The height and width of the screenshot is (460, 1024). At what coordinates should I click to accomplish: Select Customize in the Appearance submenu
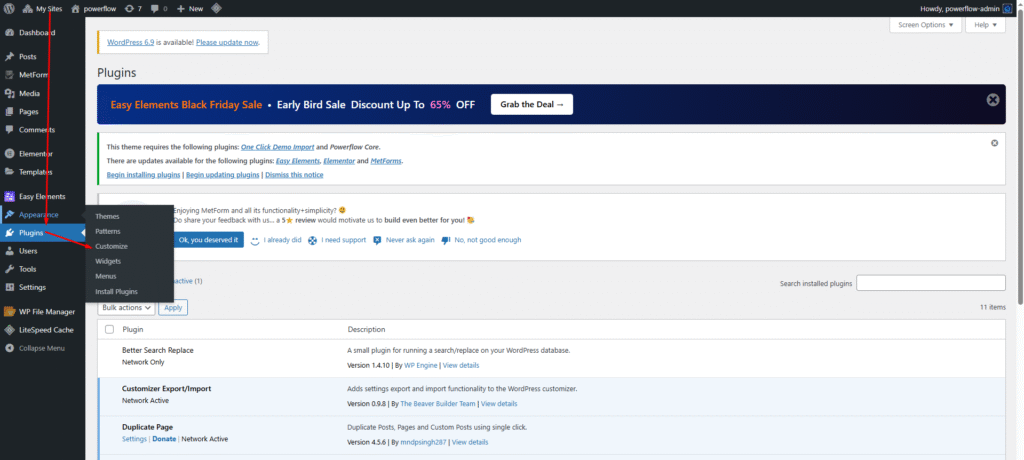[x=111, y=246]
